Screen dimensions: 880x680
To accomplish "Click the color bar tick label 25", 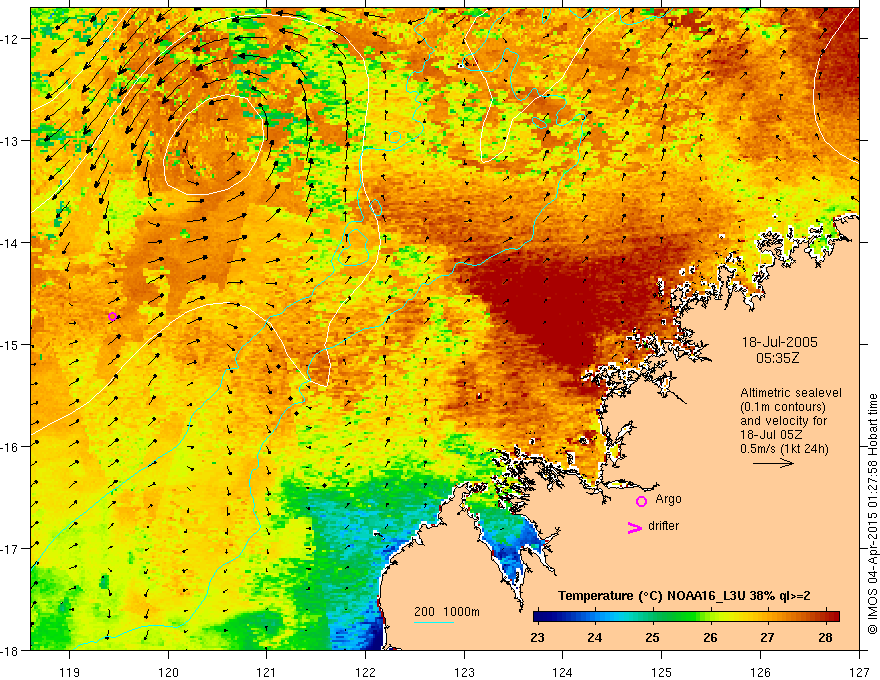I will tap(652, 638).
